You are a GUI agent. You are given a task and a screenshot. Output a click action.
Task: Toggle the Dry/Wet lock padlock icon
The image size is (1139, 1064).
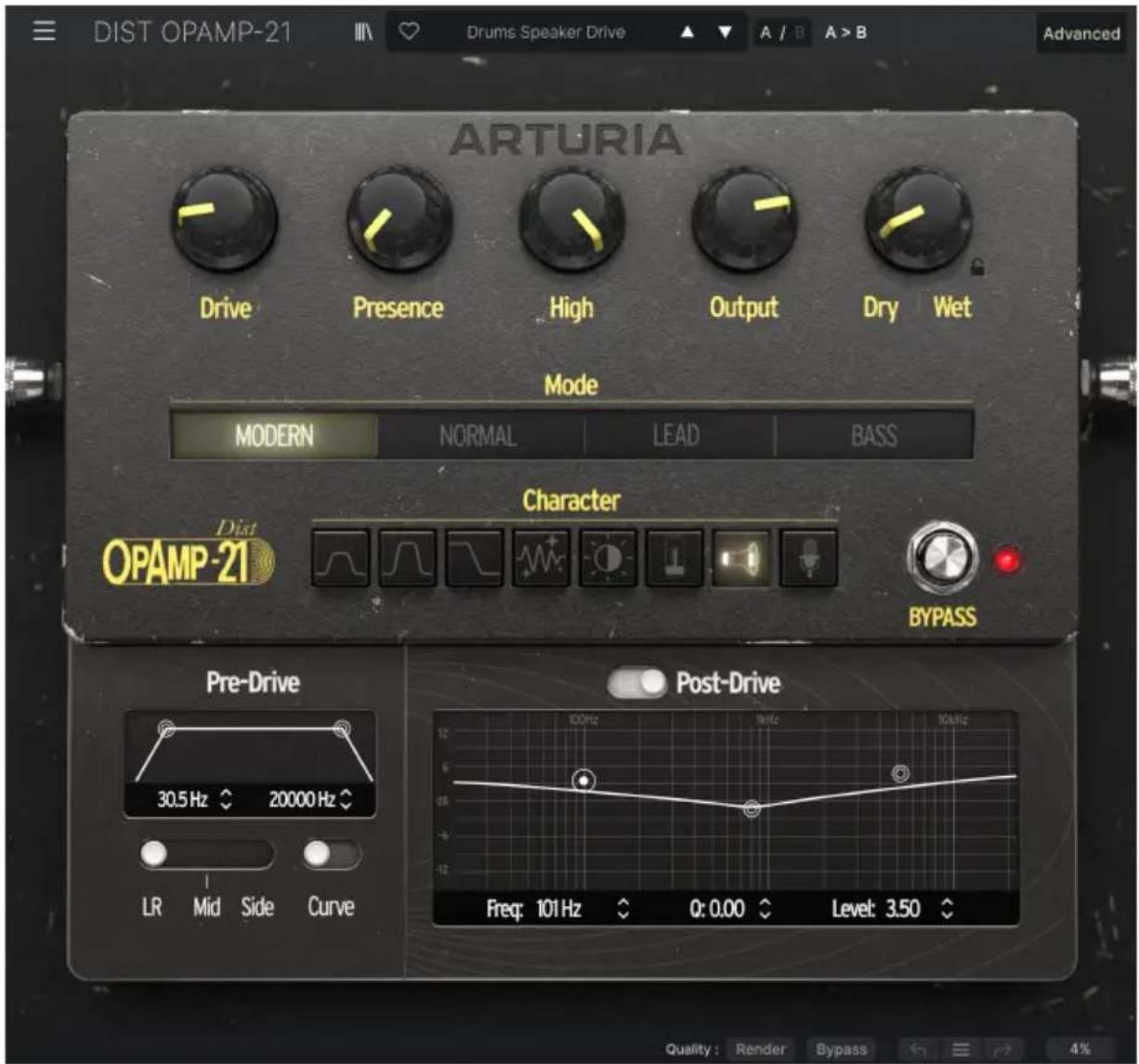coord(977,269)
